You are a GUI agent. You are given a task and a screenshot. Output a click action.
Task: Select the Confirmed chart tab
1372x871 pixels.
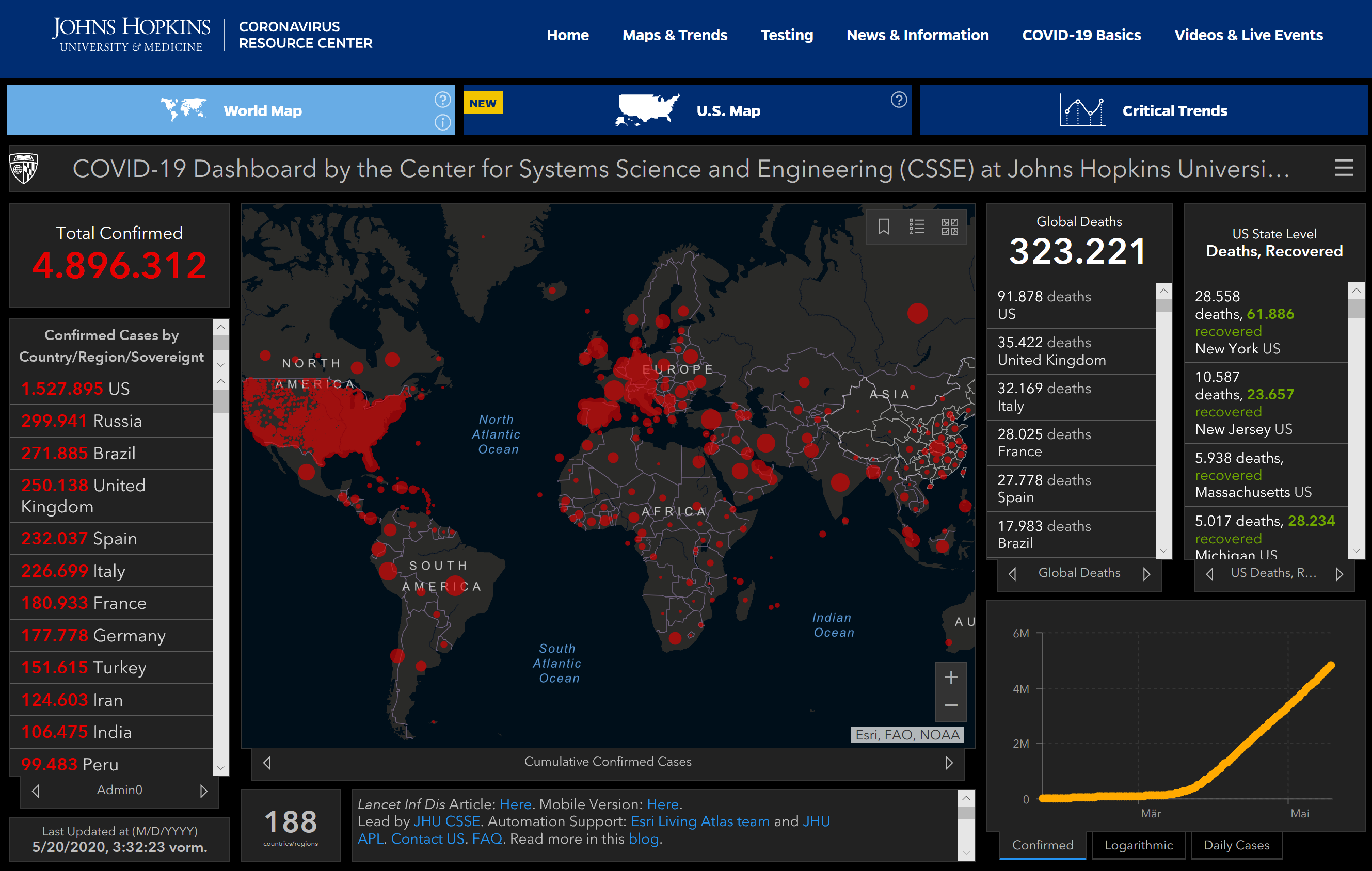[1043, 845]
